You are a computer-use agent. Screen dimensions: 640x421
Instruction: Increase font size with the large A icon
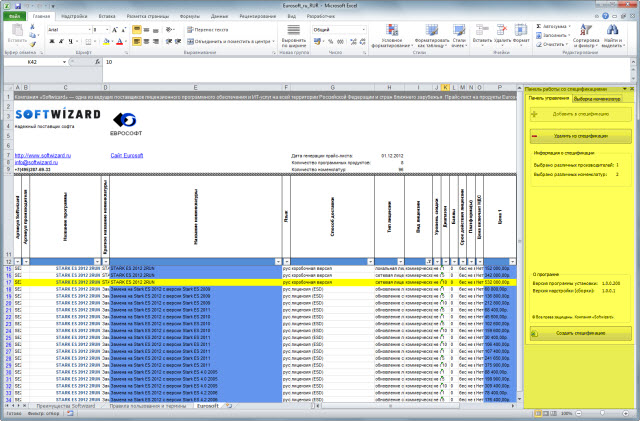coord(115,30)
